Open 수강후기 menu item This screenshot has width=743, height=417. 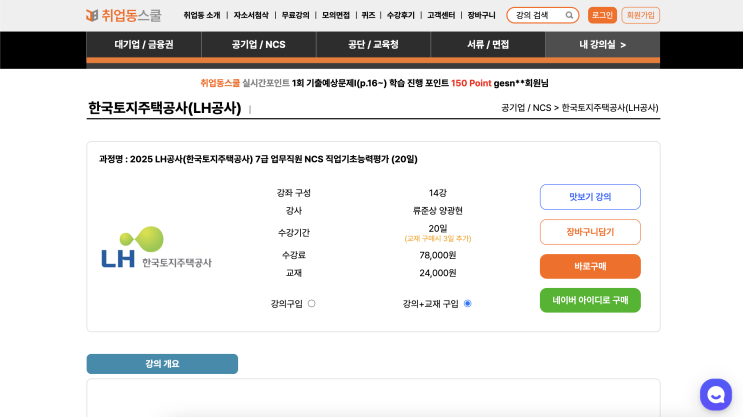point(400,15)
